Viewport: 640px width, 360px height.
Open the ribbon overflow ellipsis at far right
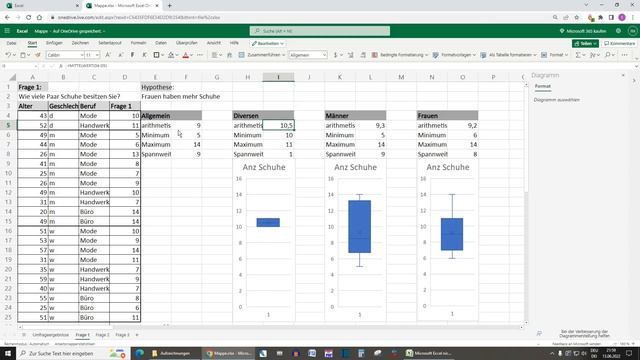624,55
